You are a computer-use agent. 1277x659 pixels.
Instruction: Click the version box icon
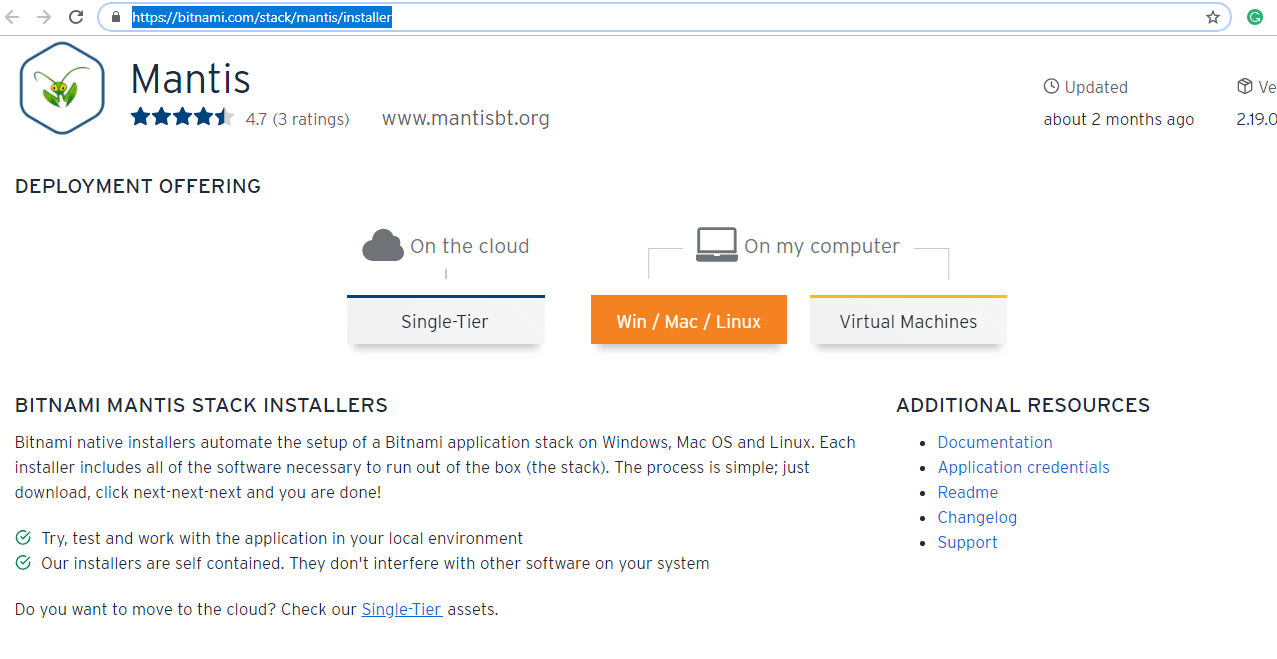coord(1245,87)
